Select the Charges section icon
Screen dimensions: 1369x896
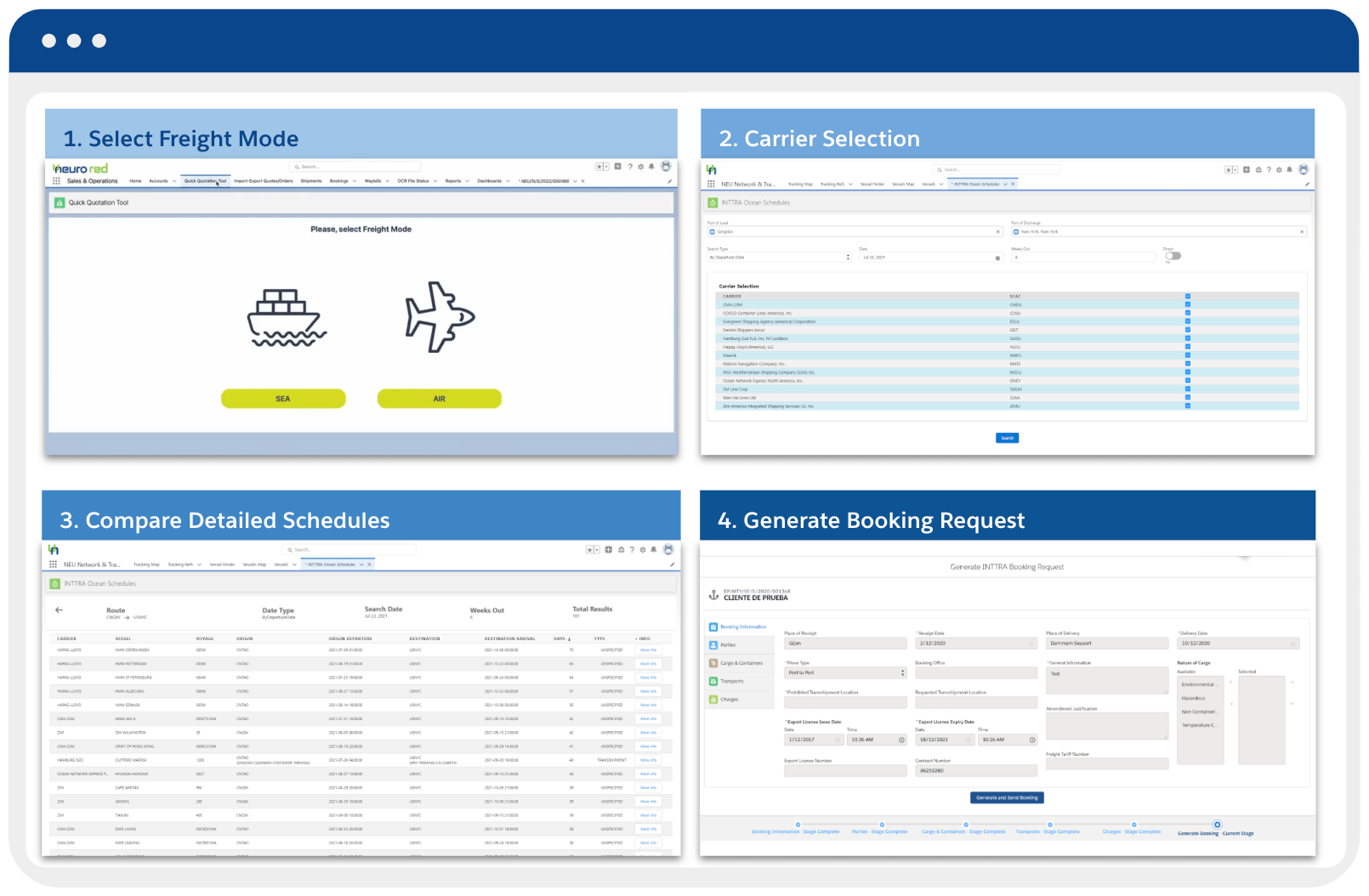coord(713,699)
